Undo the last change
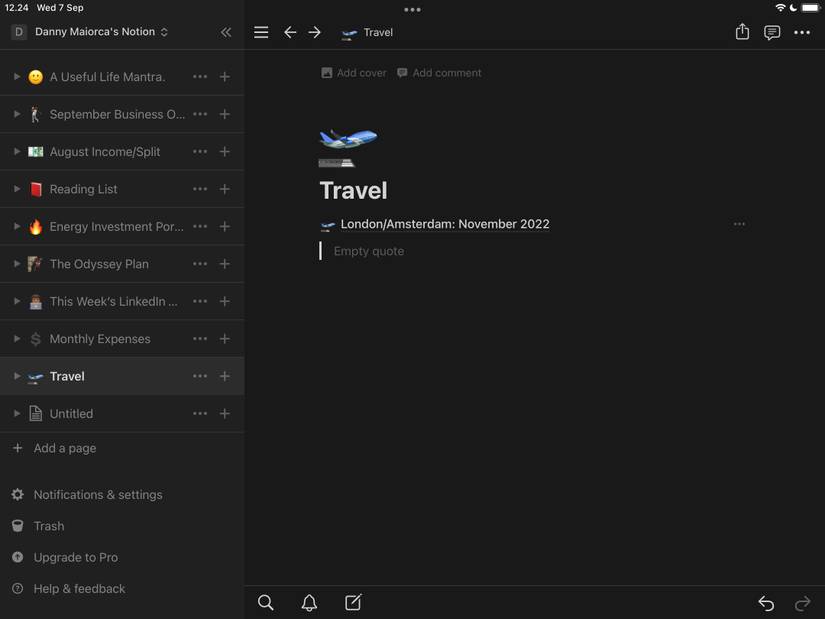The height and width of the screenshot is (619, 825). coord(765,603)
